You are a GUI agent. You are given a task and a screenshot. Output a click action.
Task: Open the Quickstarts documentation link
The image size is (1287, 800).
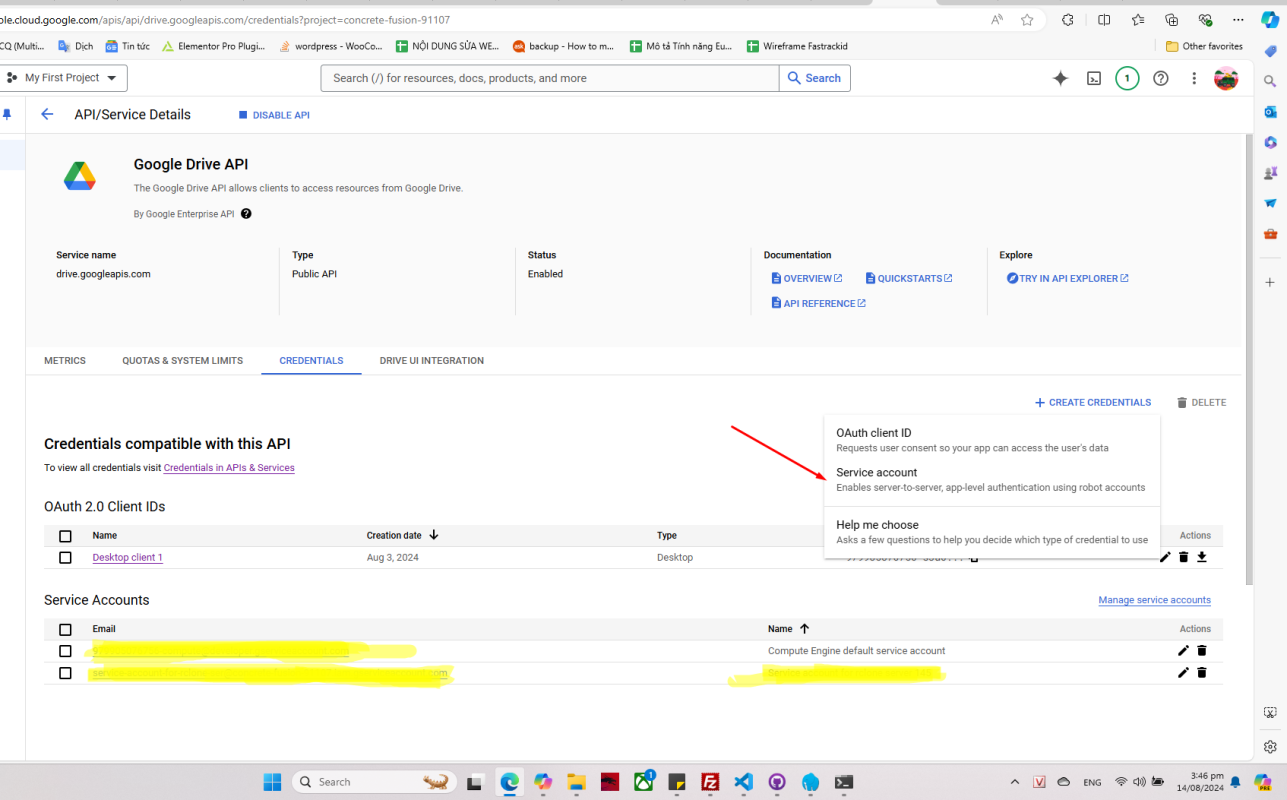pyautogui.click(x=909, y=278)
